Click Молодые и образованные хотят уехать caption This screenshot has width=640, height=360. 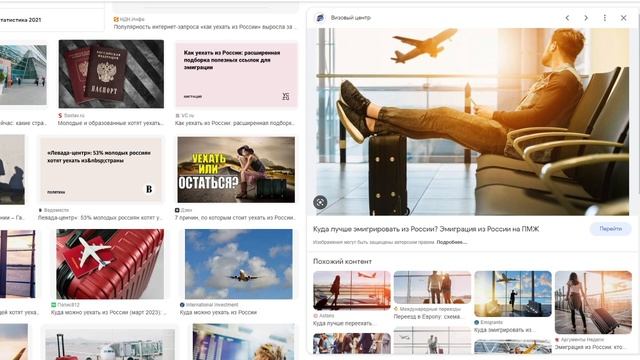111,123
